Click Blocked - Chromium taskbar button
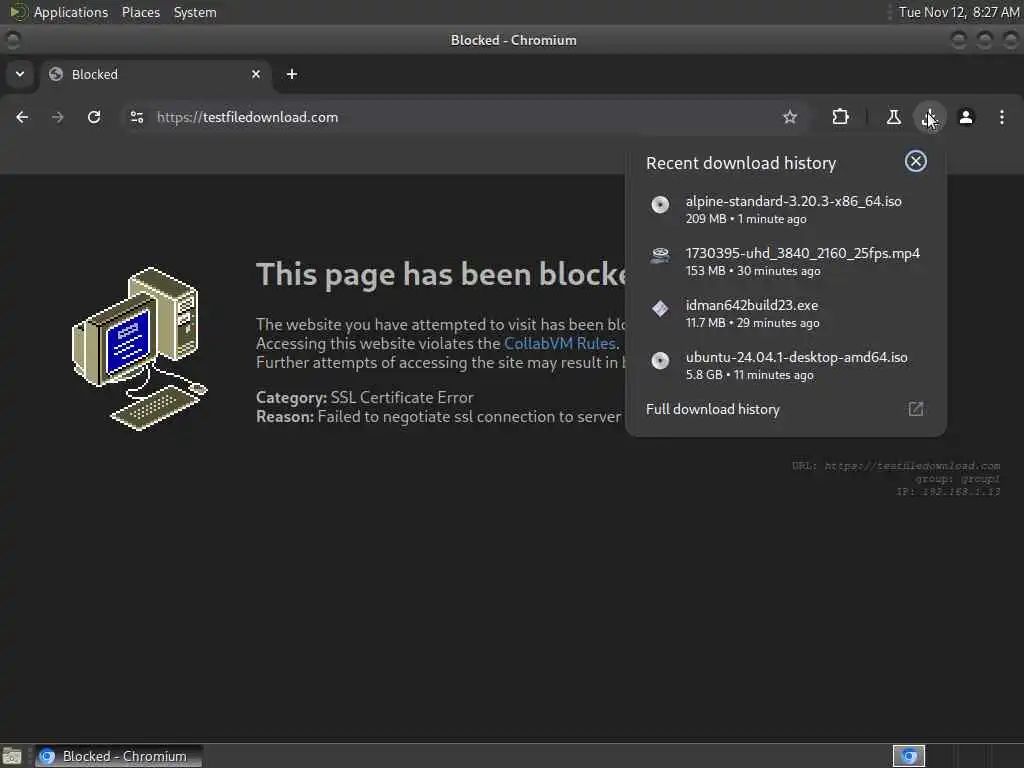The image size is (1024, 768). click(119, 756)
